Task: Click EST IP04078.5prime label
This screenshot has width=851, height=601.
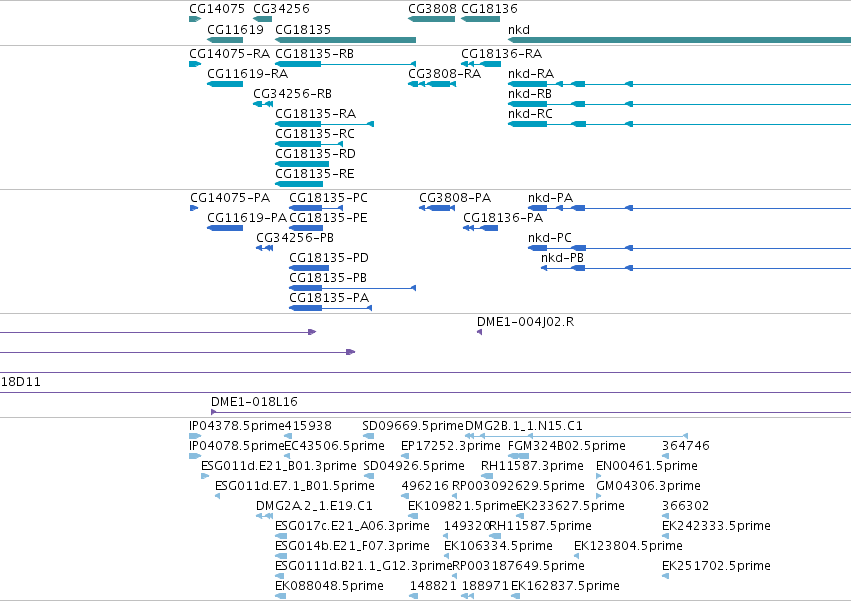Action: (237, 447)
